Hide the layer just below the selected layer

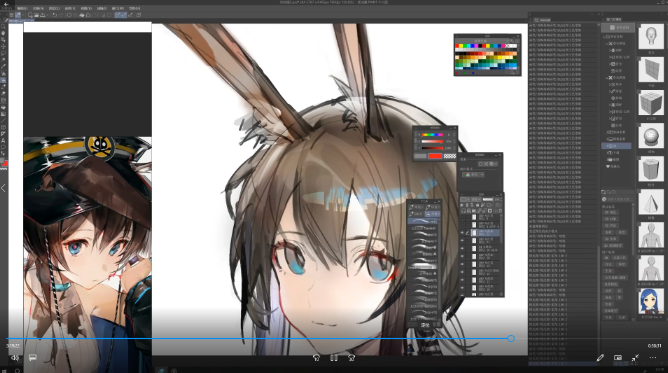pos(462,241)
